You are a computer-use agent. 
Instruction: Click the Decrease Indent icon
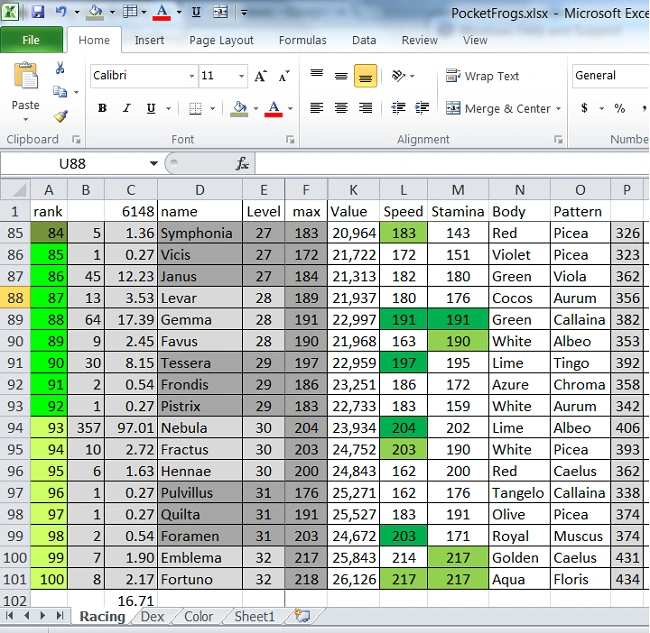click(398, 108)
